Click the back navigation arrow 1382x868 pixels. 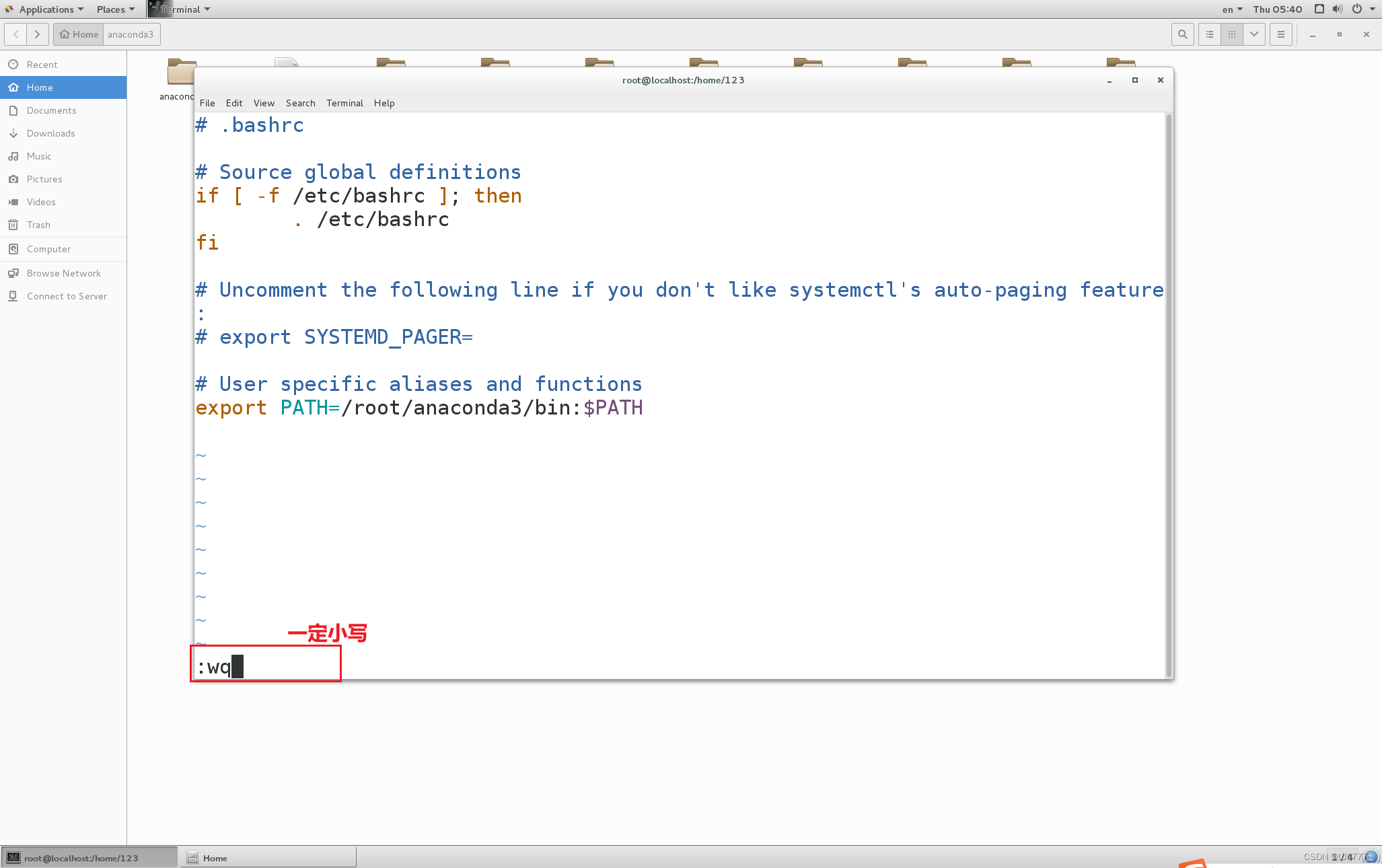coord(16,34)
